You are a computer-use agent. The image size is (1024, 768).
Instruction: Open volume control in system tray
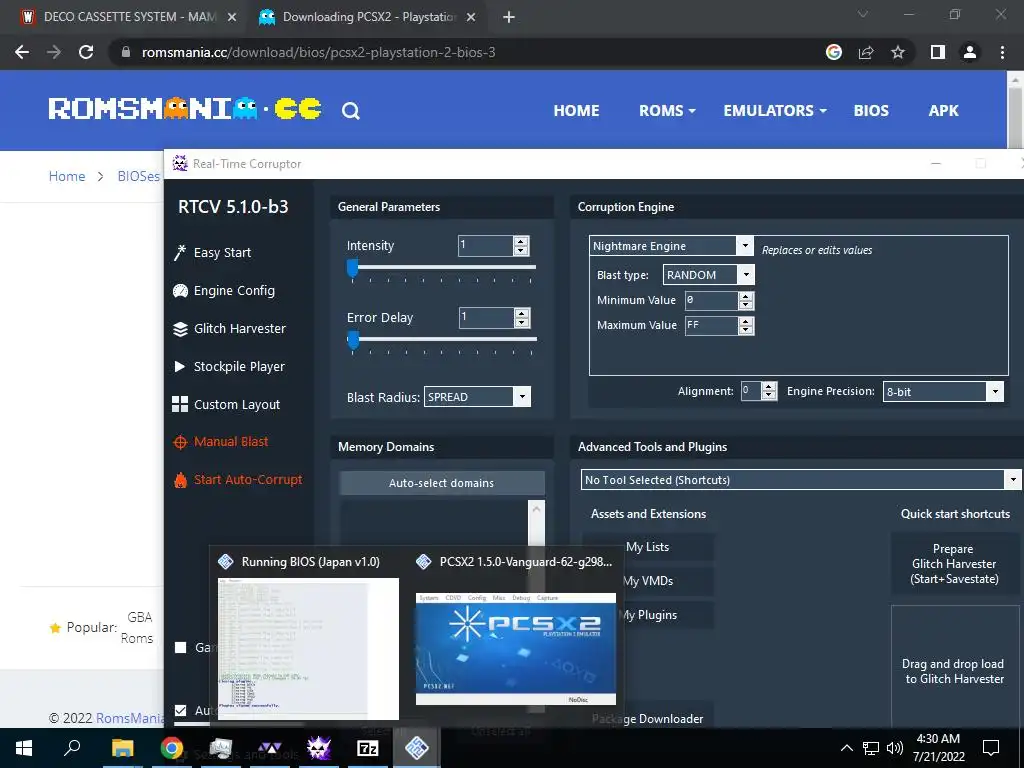(x=895, y=748)
